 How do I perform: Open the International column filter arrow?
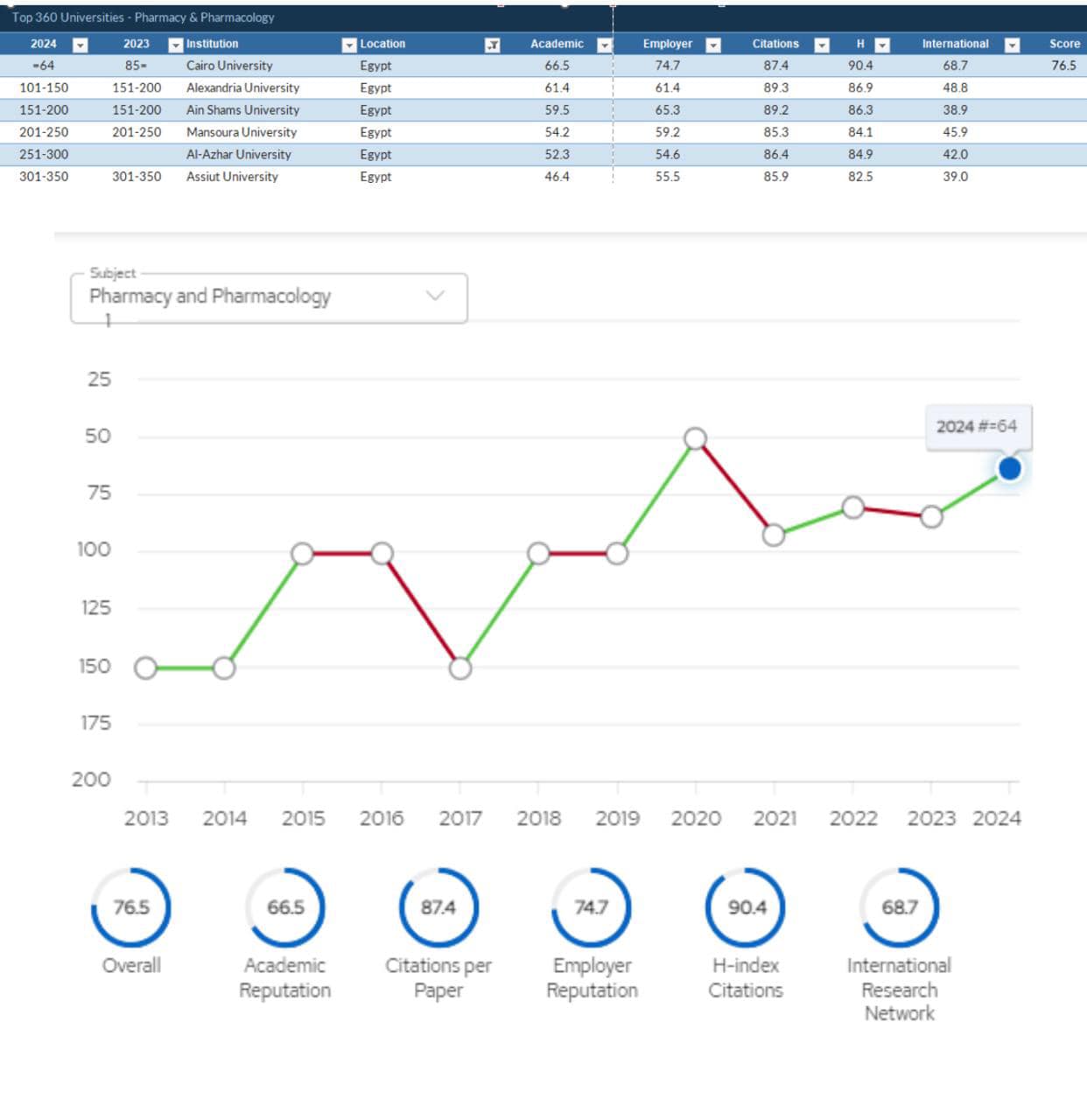pos(1012,45)
